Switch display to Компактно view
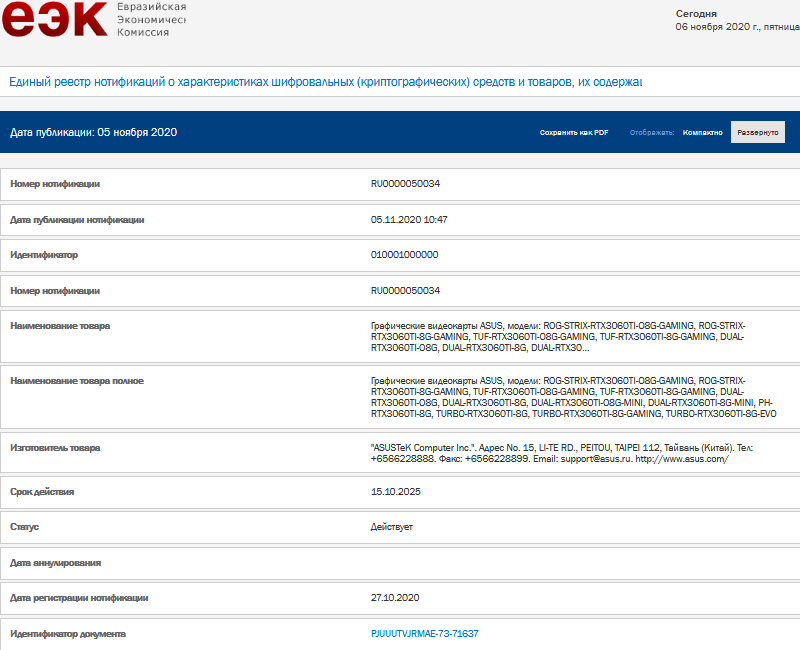This screenshot has height=650, width=800. (702, 132)
